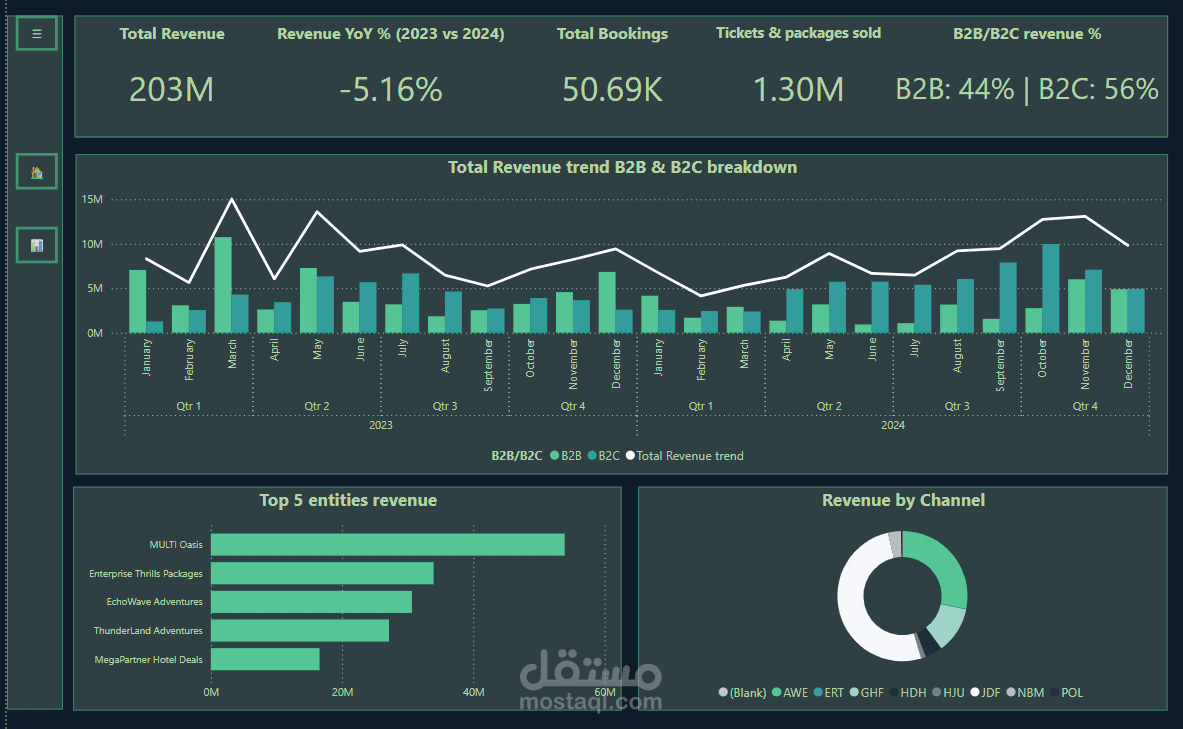Open the report chart icon in the sidebar
Viewport: 1183px width, 729px height.
pos(36,245)
